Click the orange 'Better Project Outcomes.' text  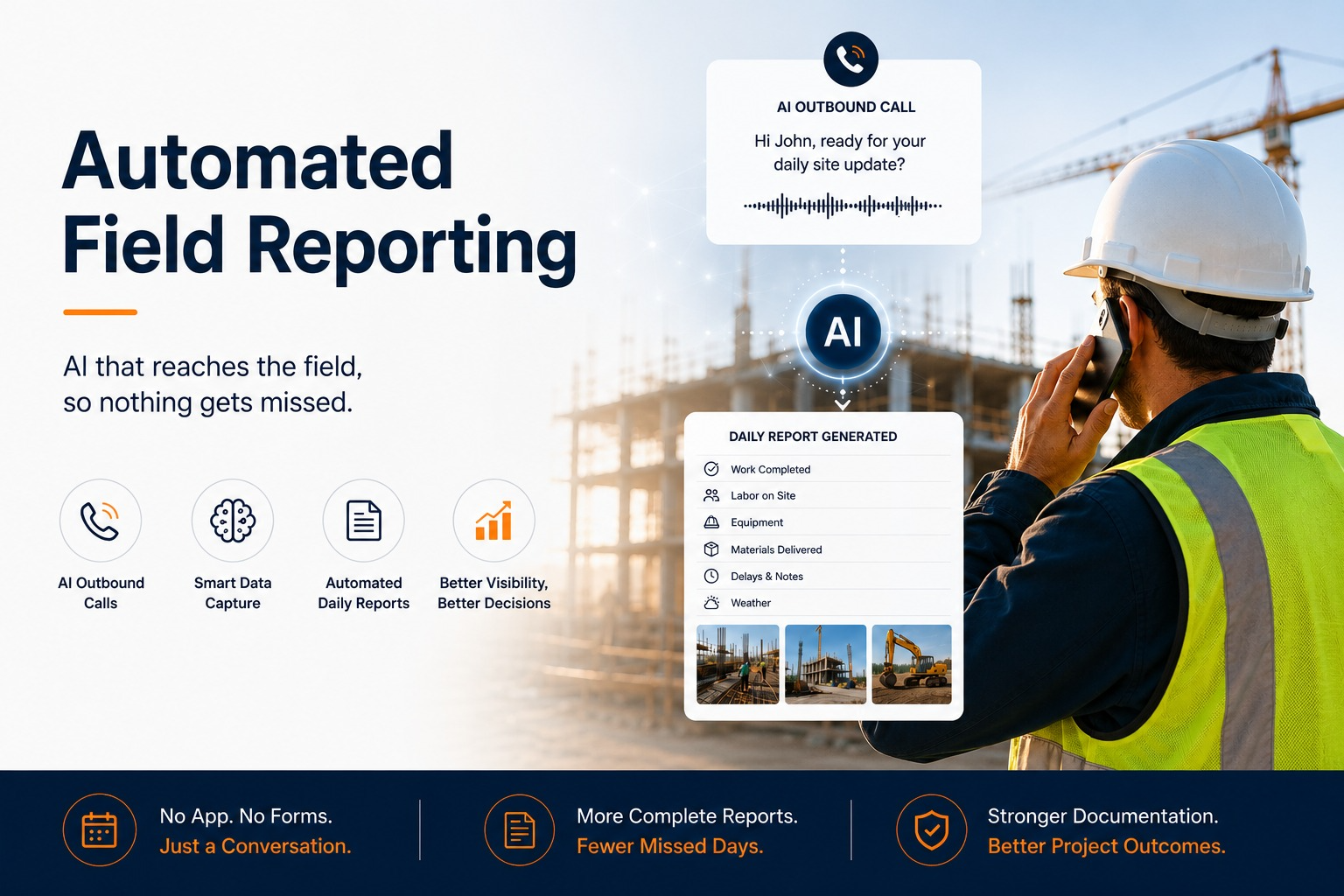pos(1107,846)
